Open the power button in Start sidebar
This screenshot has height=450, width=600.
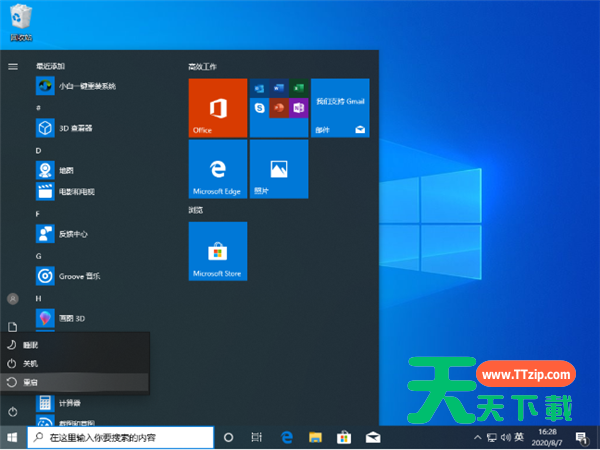pyautogui.click(x=13, y=412)
